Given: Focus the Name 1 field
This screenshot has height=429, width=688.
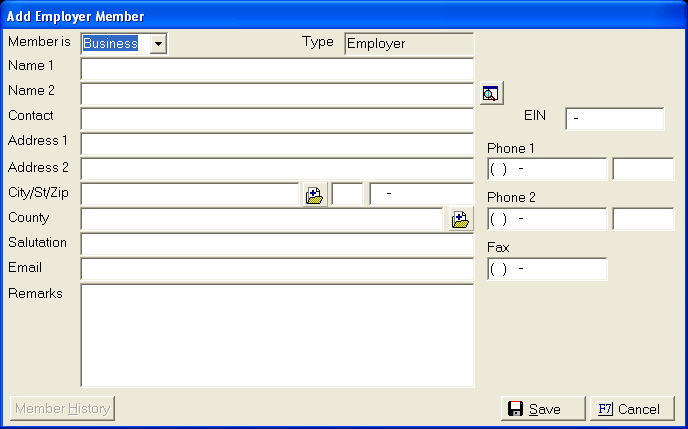Looking at the screenshot, I should click(277, 69).
